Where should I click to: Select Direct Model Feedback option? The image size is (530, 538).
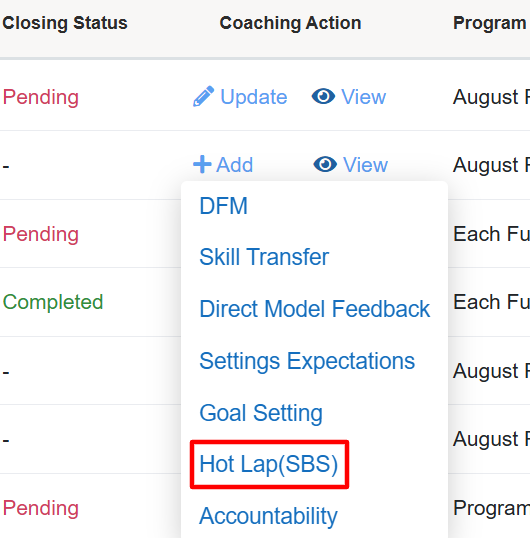(x=315, y=309)
